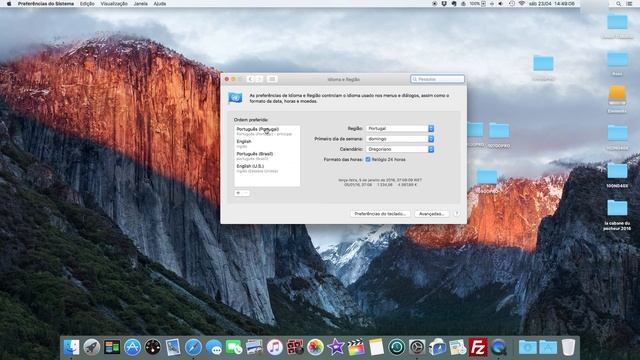This screenshot has height=360, width=640.
Task: Open Photos colorful flower icon
Action: pyautogui.click(x=315, y=347)
